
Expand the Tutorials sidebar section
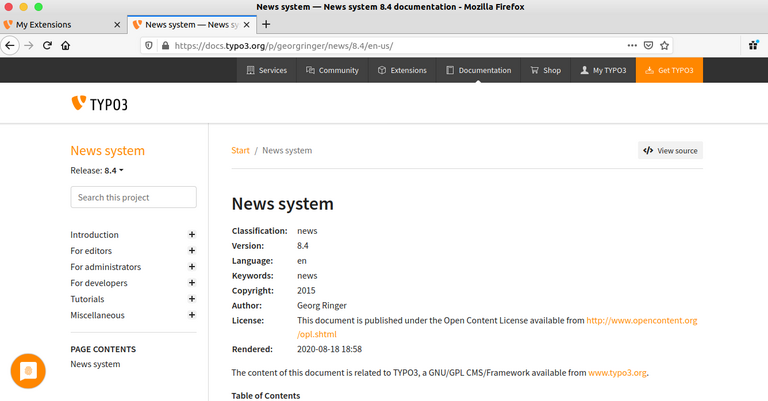click(x=191, y=299)
